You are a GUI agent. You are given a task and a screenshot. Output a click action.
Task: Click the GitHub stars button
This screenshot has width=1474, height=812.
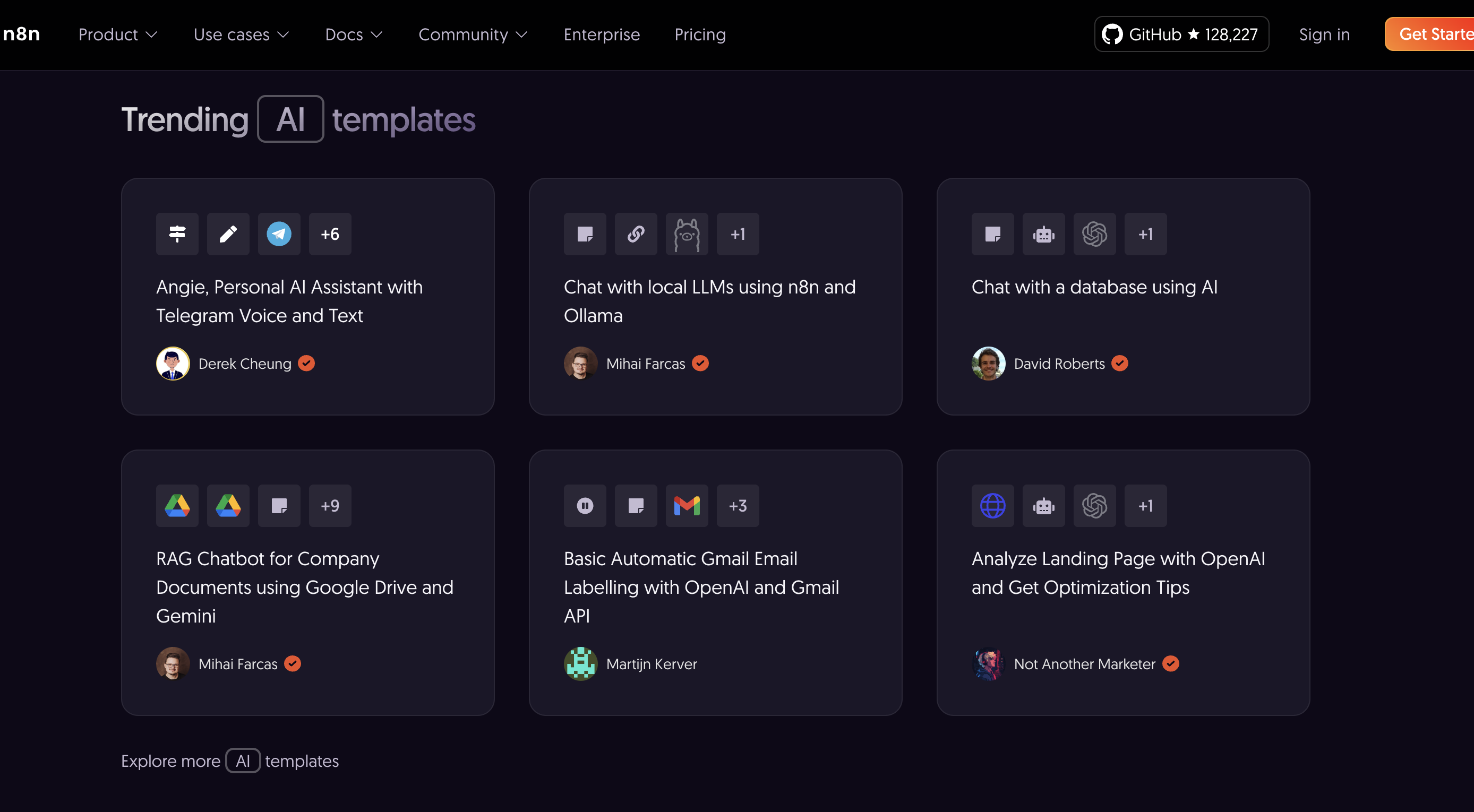[1181, 34]
